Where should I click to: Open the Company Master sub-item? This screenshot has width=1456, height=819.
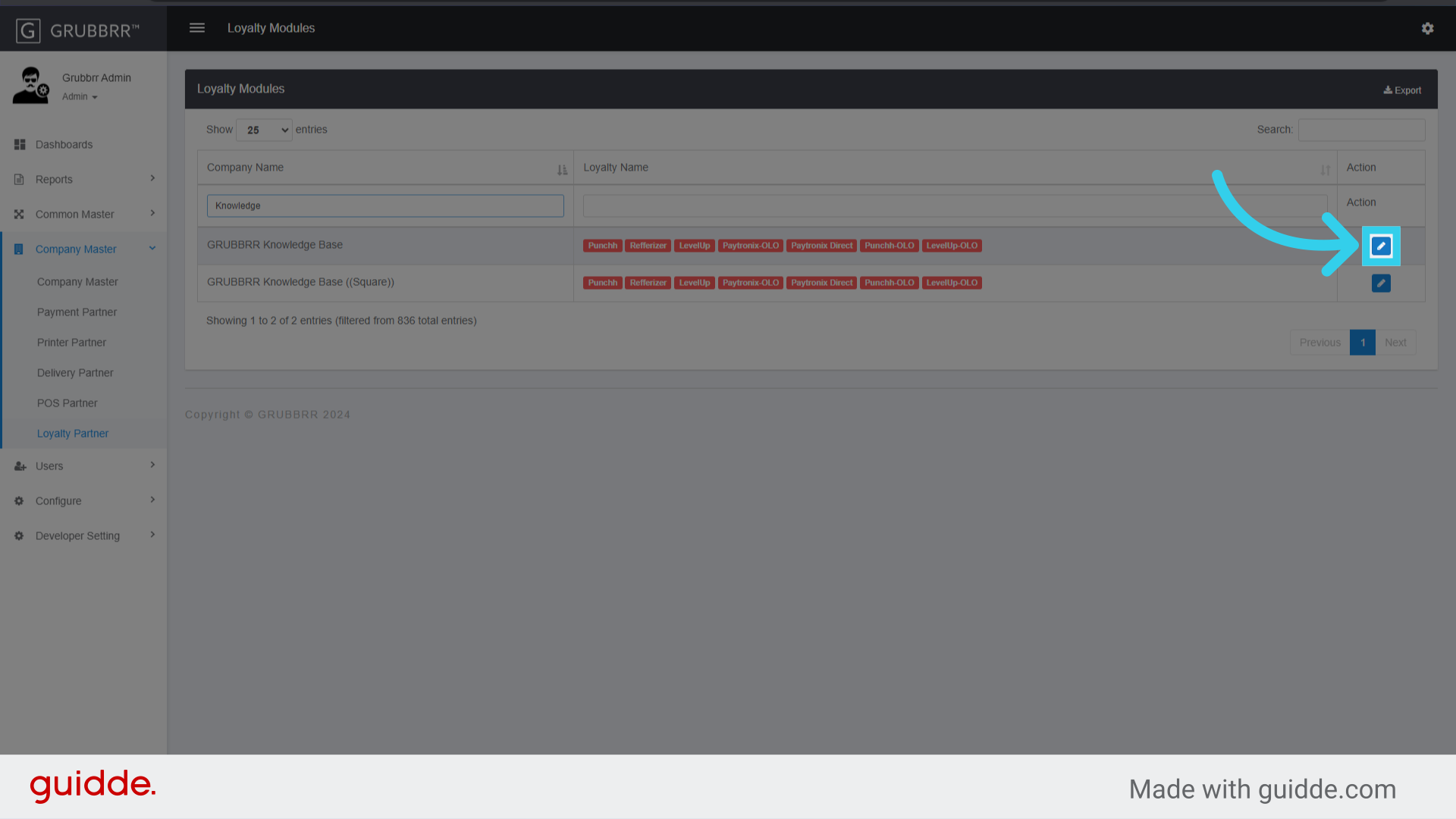point(77,282)
